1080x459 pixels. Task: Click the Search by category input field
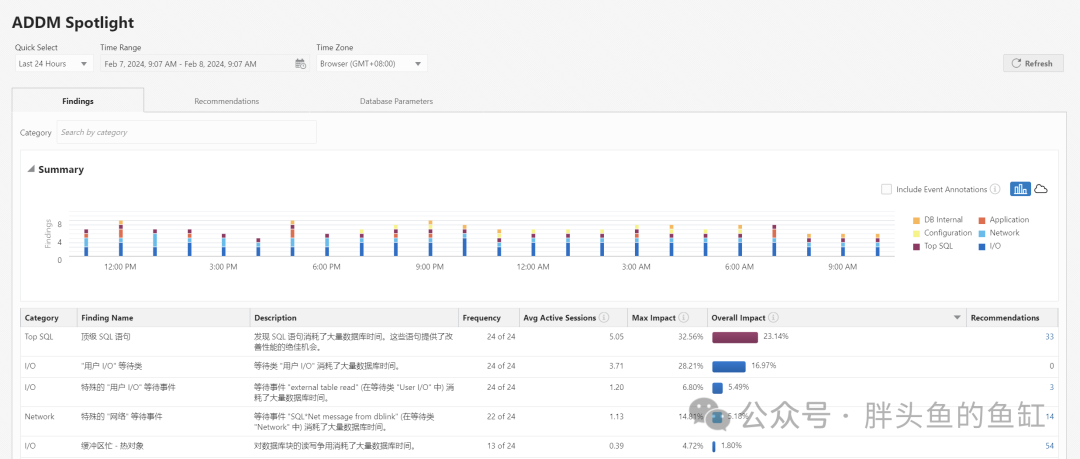coord(187,132)
